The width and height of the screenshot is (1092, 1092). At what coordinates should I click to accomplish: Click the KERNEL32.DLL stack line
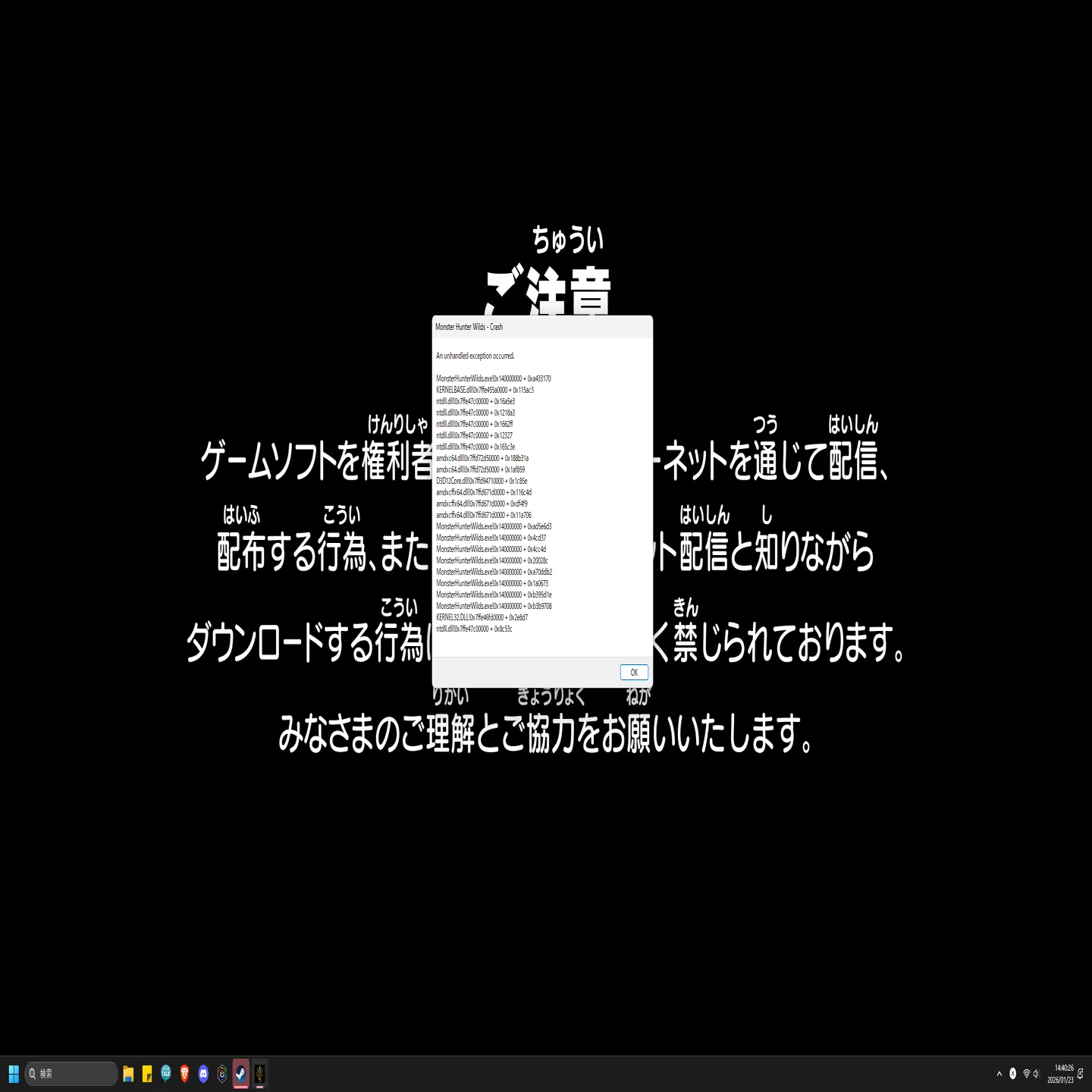[x=482, y=617]
